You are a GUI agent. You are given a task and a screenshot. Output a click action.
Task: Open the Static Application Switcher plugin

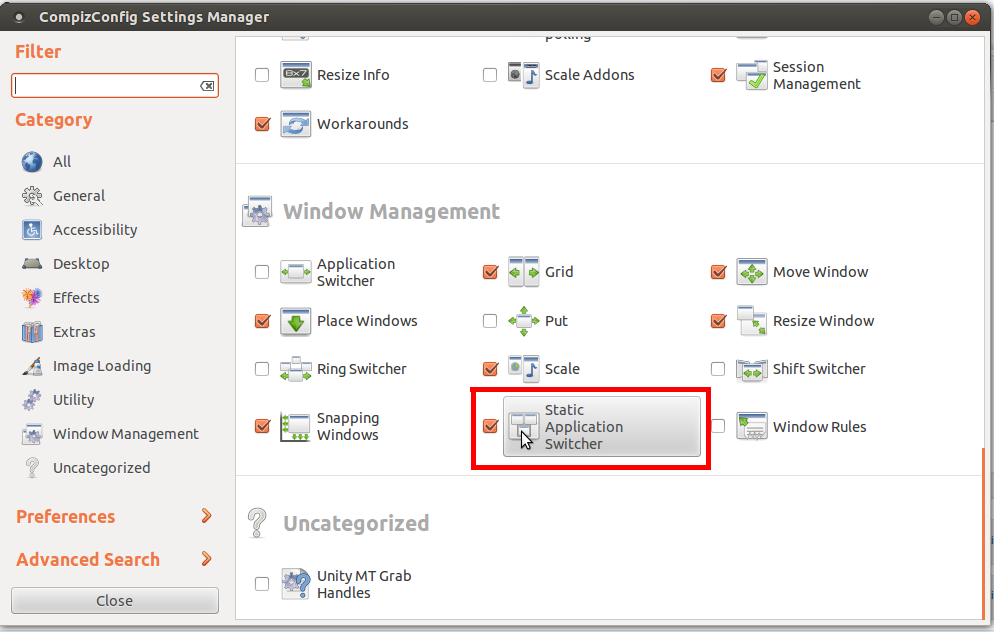(x=602, y=427)
